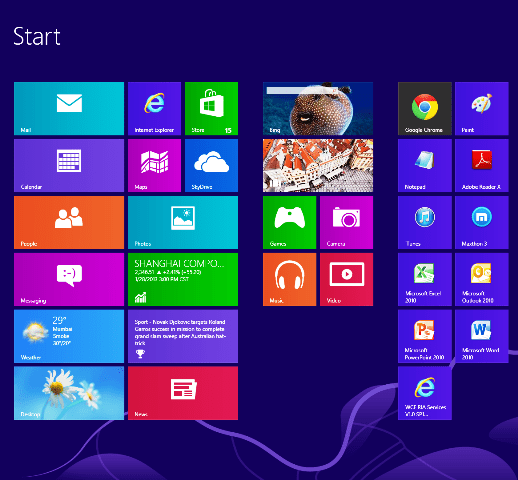518x480 pixels.
Task: Open the Store tile
Action: (211, 108)
